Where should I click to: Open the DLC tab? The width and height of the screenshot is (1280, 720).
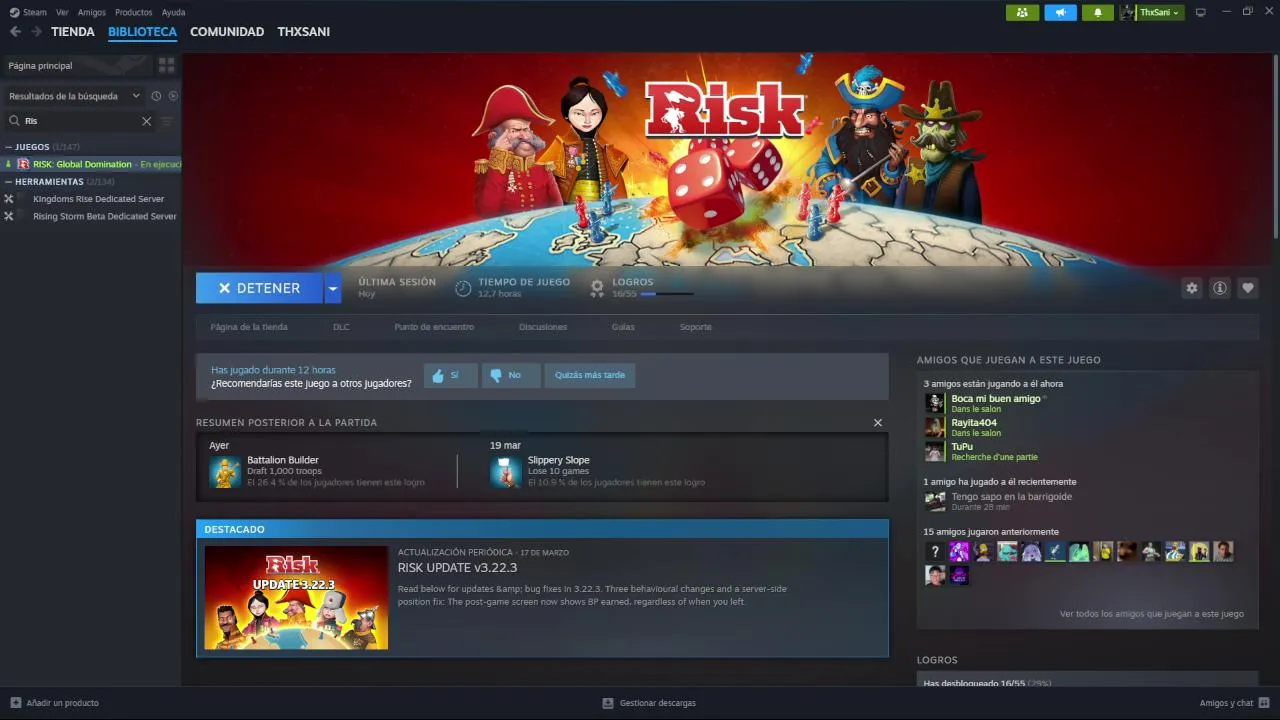click(x=341, y=327)
